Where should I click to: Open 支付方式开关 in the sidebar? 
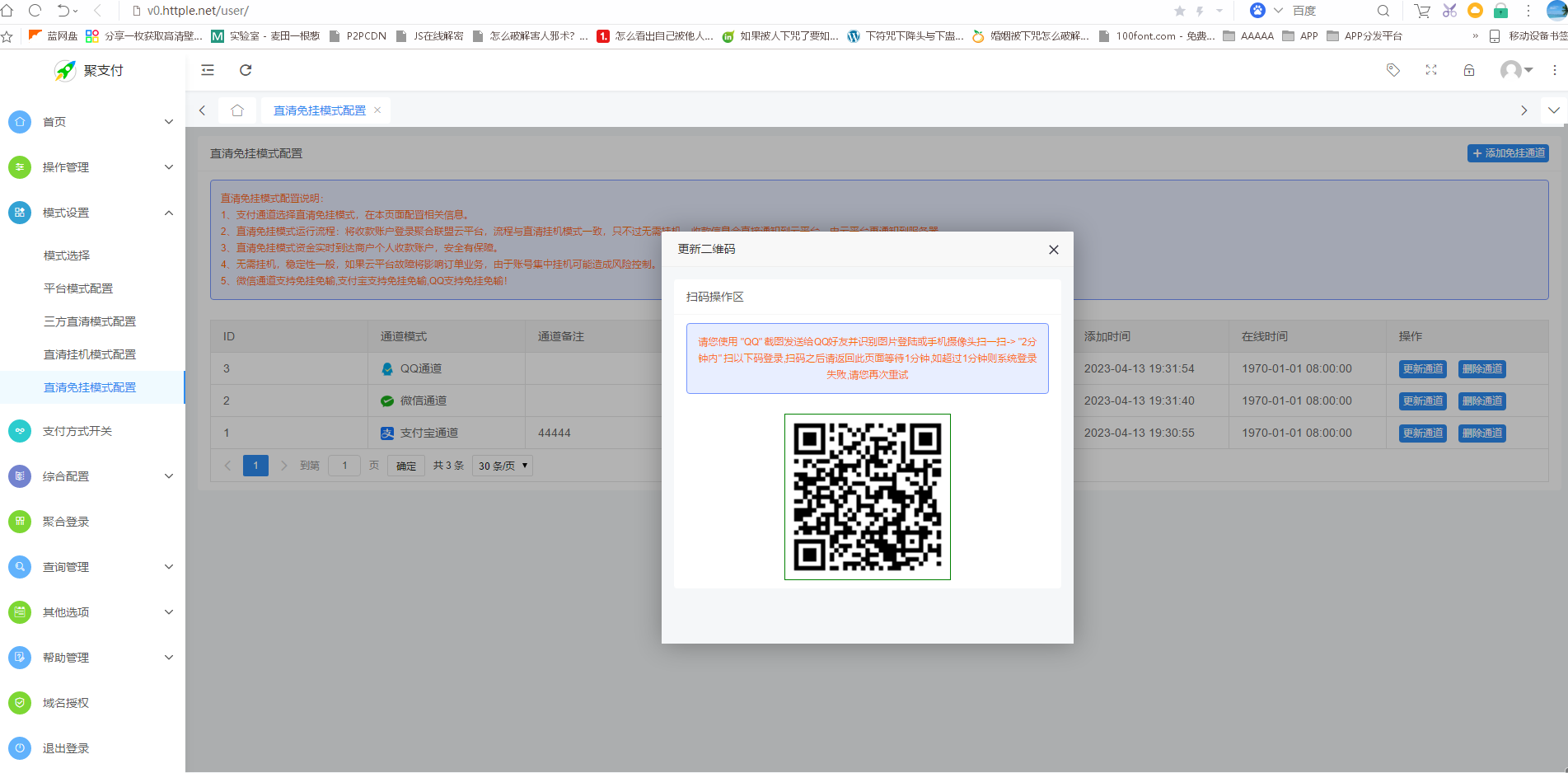click(92, 431)
